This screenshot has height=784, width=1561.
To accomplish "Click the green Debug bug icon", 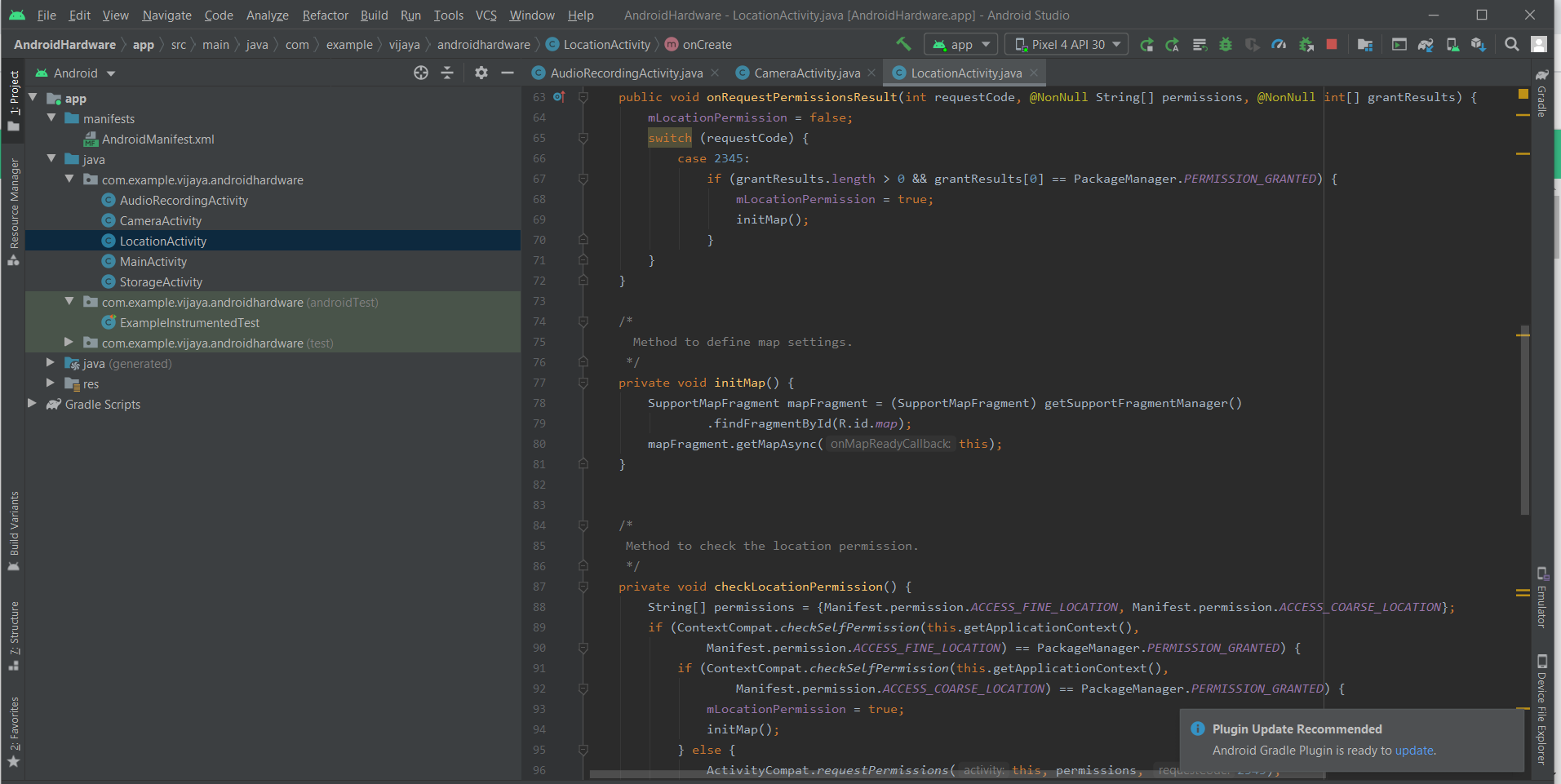I will point(1226,45).
